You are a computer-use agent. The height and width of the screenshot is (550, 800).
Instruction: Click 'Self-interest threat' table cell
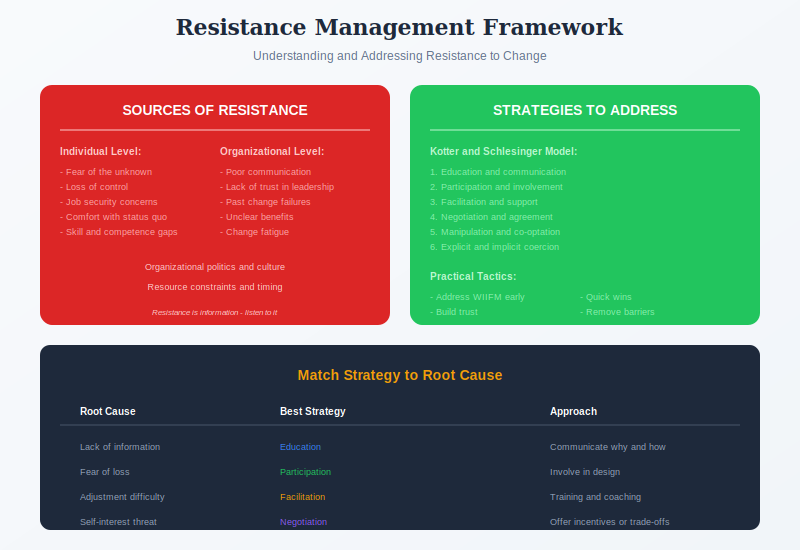118,522
